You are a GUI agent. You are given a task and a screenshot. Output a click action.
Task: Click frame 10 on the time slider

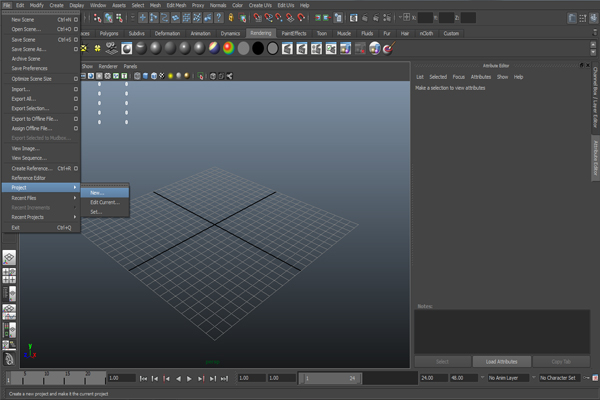tap(44, 378)
